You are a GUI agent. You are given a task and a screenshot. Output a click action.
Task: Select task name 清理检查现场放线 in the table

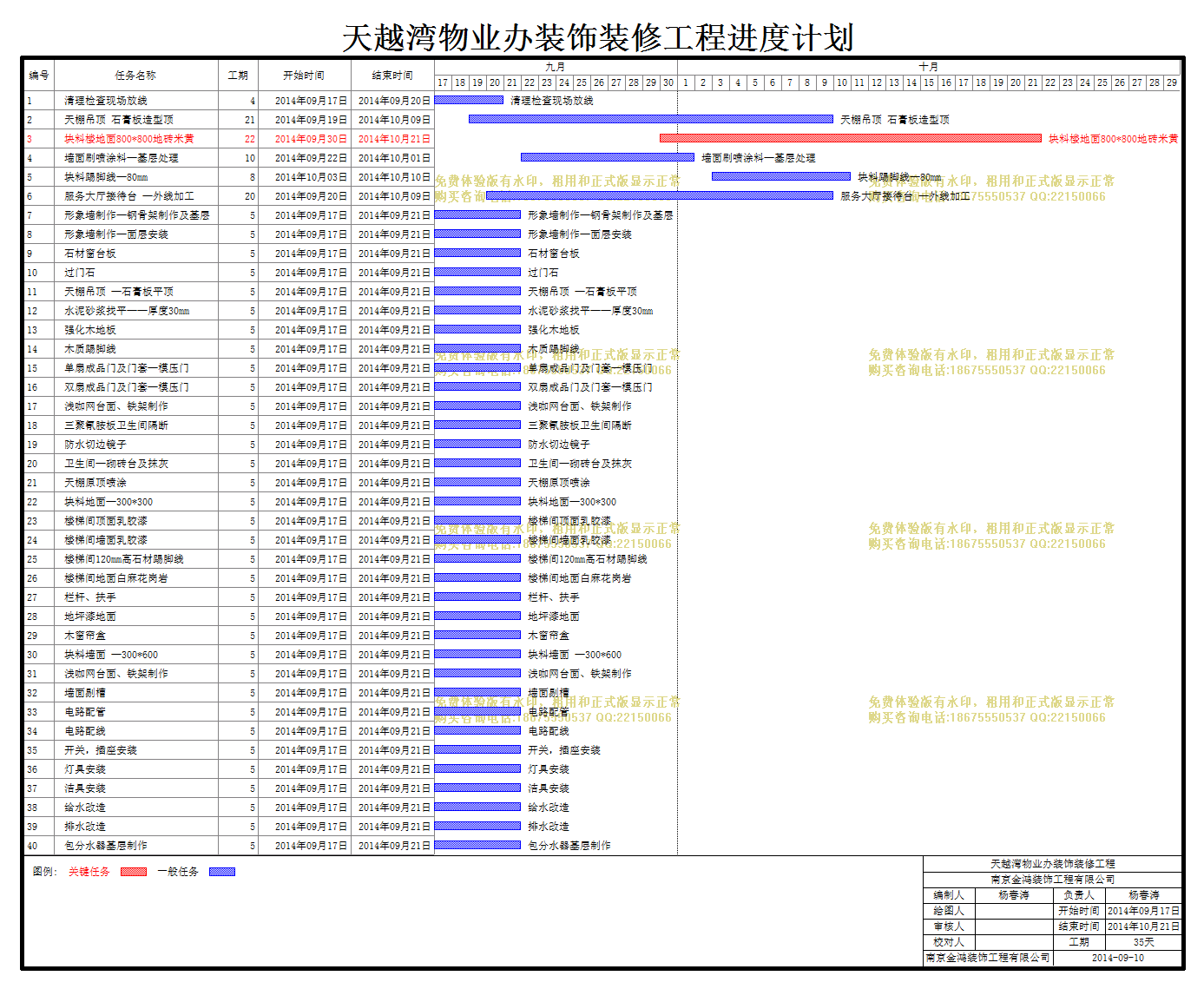click(x=106, y=101)
